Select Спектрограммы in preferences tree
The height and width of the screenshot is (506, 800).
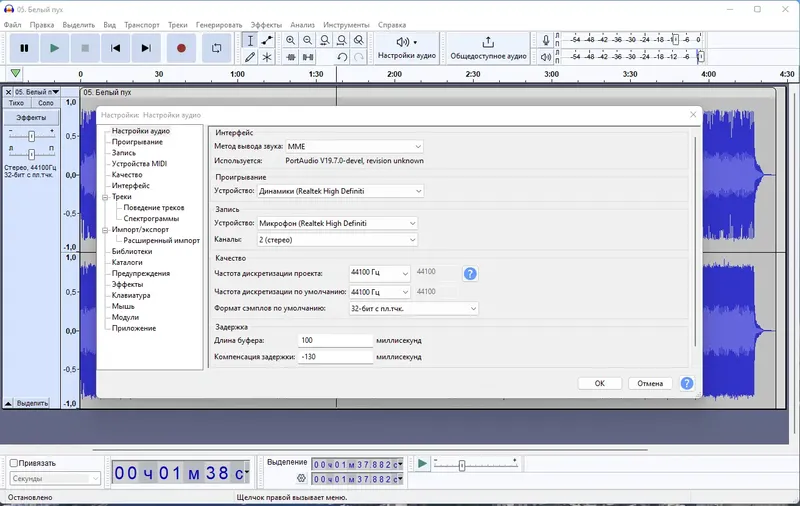click(151, 218)
